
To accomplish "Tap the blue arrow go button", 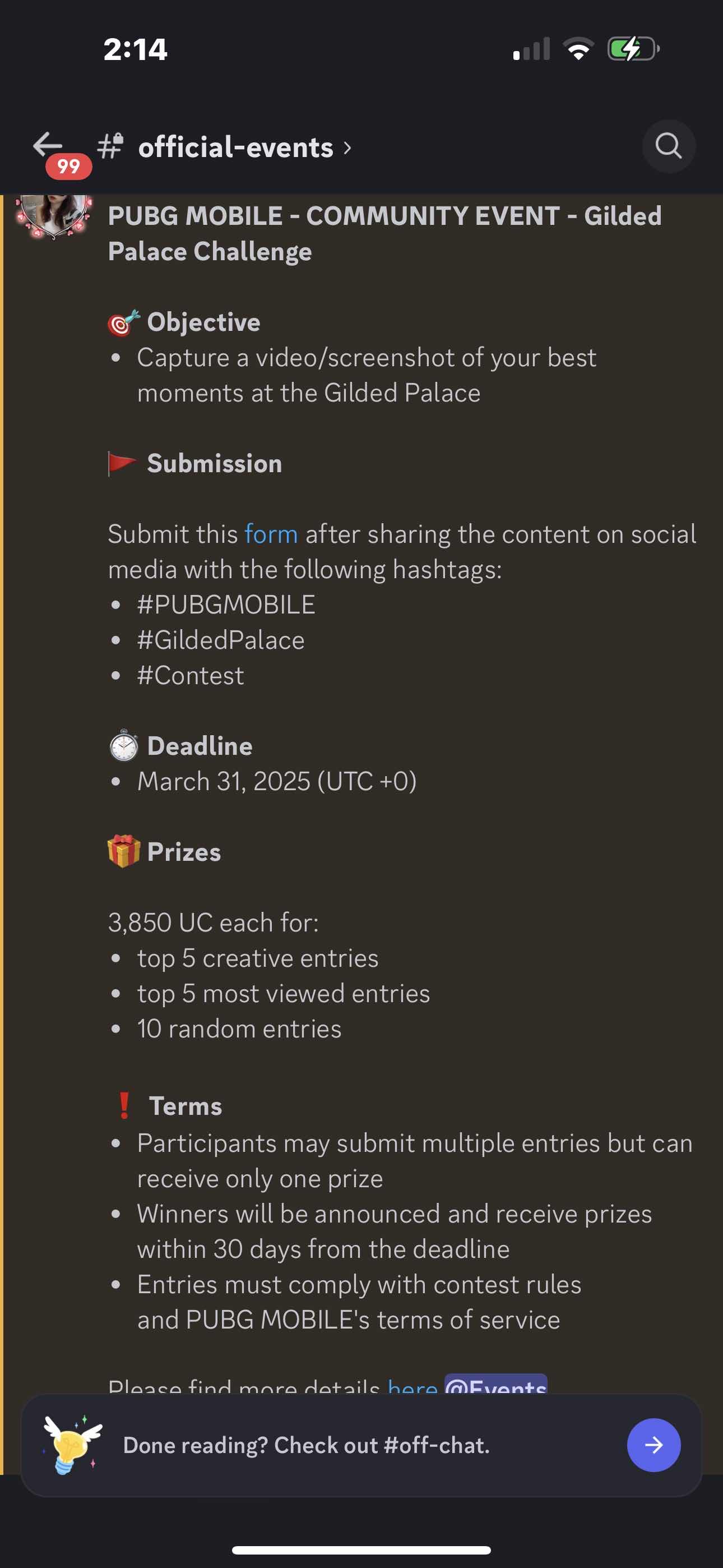I will (653, 1445).
